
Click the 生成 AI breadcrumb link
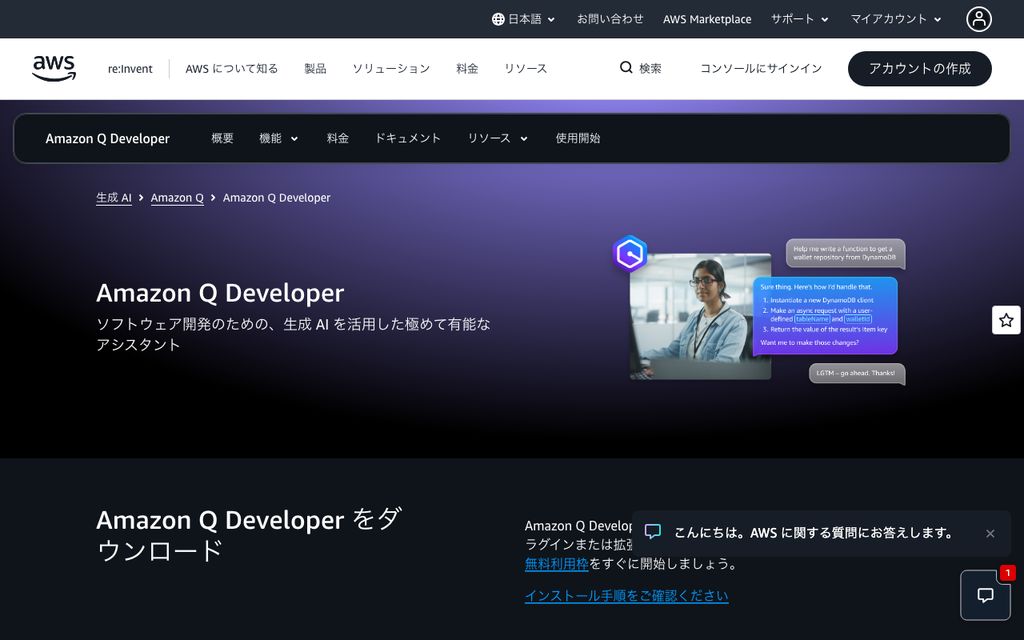[x=114, y=198]
